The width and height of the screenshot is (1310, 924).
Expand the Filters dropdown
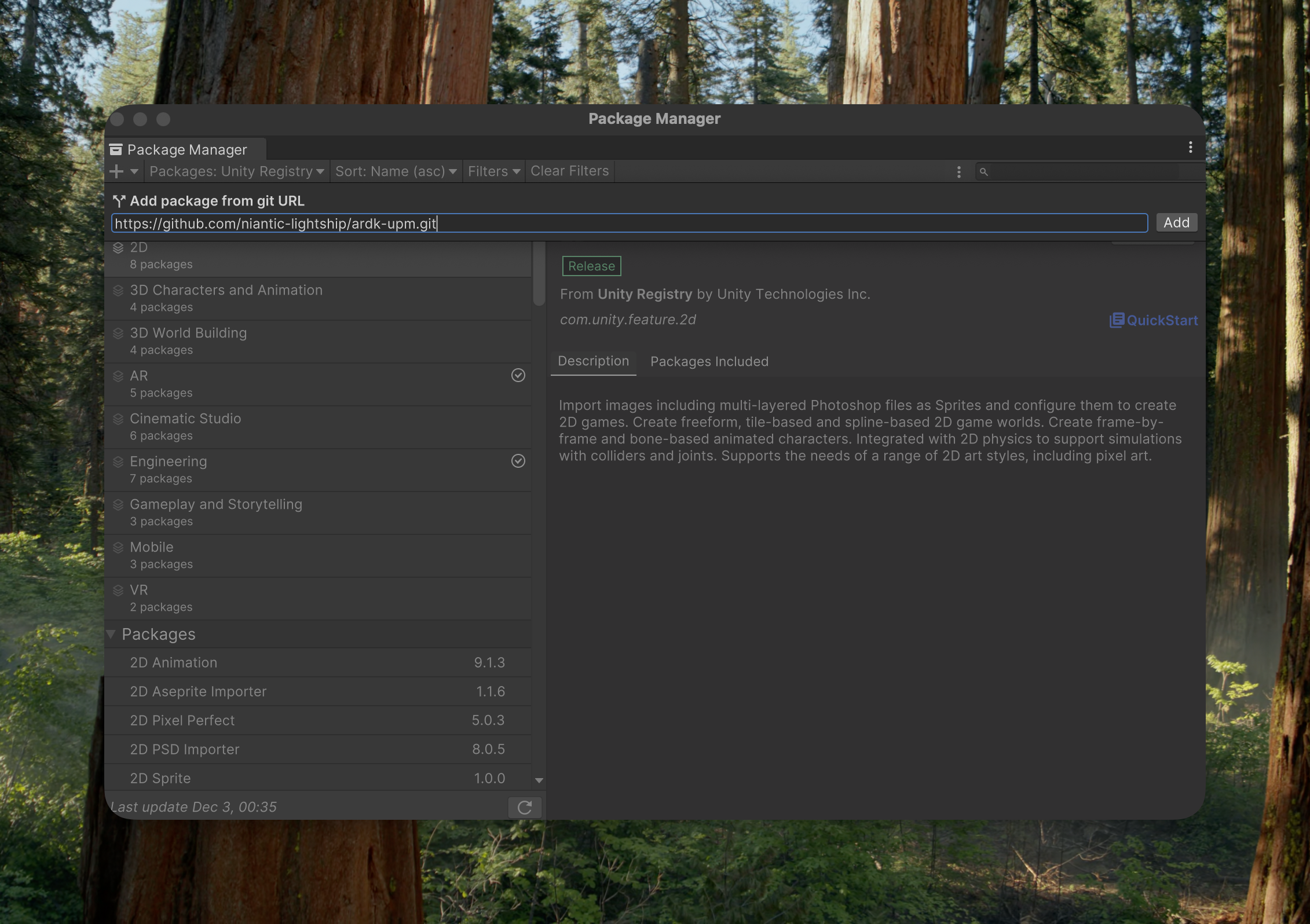[493, 171]
